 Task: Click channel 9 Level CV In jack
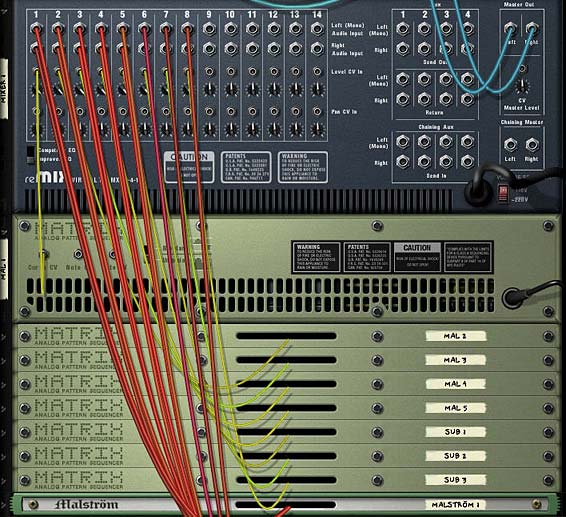tap(209, 71)
